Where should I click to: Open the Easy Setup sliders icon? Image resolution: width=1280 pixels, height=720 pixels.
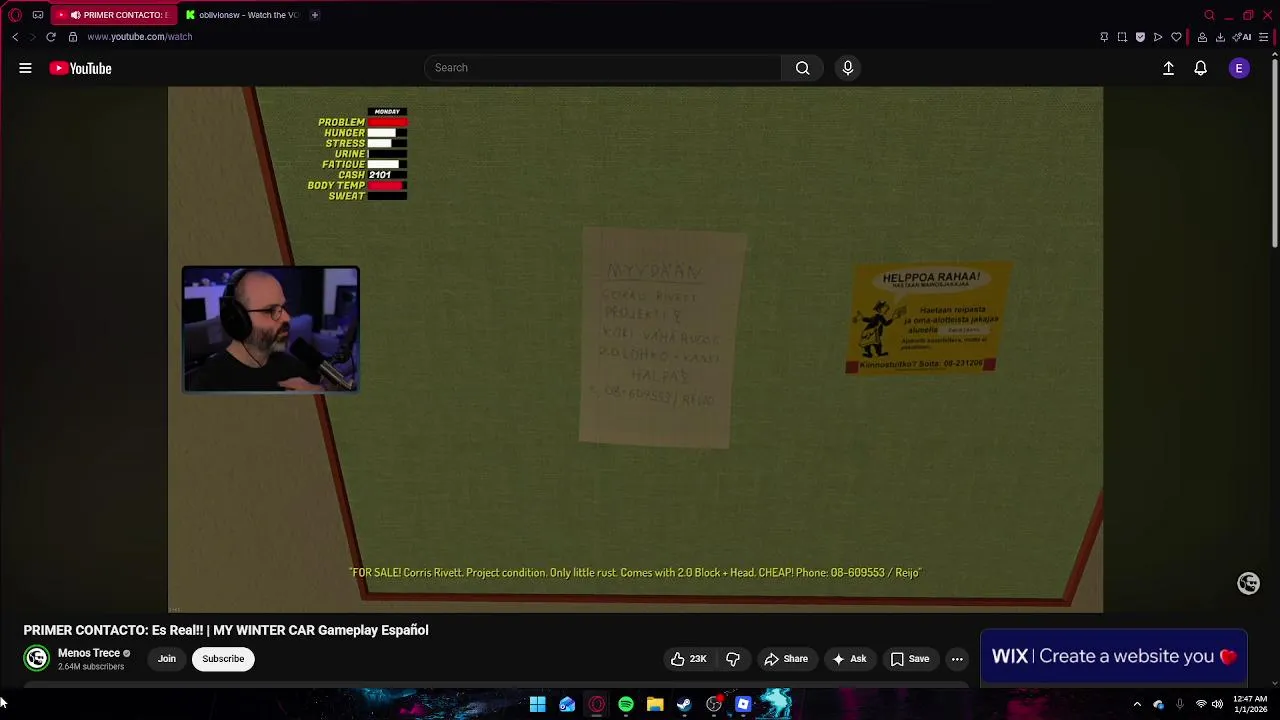point(1265,37)
